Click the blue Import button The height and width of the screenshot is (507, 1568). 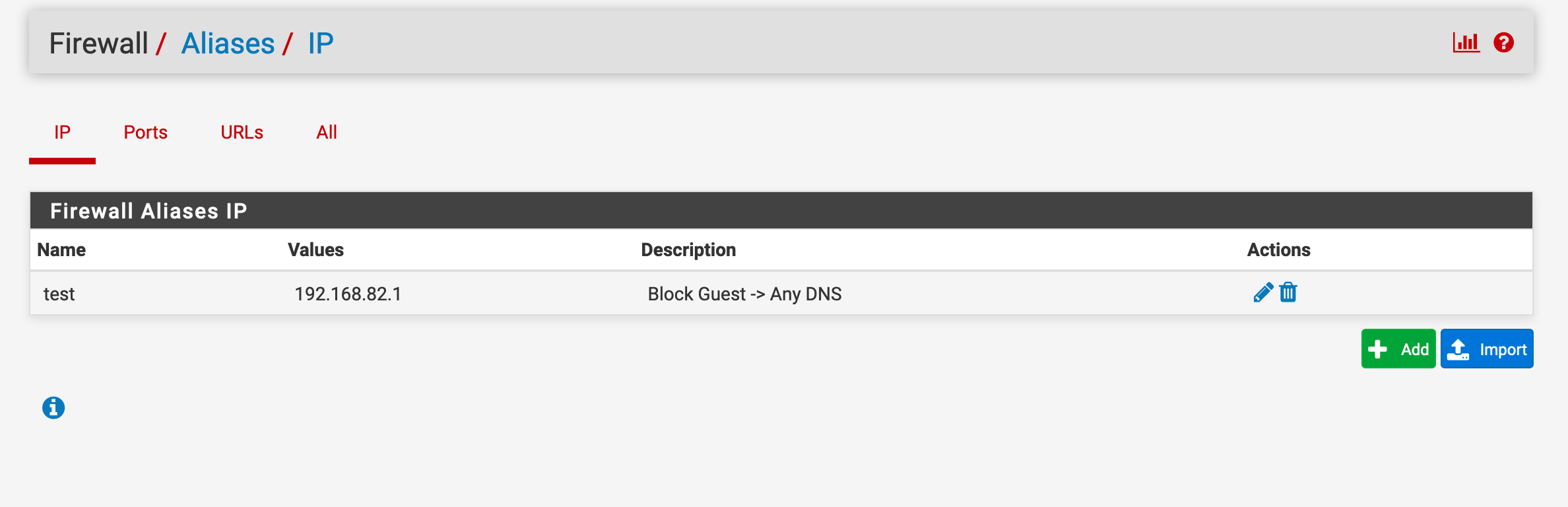coord(1486,349)
